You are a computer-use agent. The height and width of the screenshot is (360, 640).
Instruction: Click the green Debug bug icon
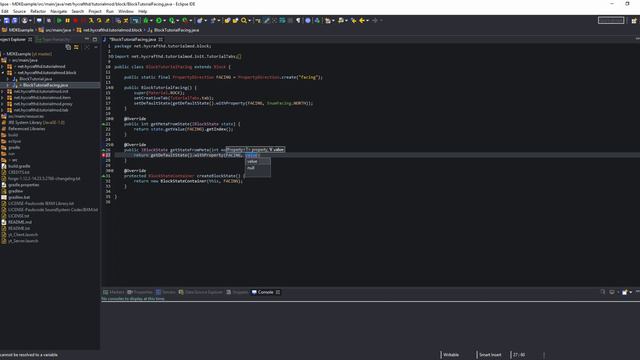[x=146, y=20]
